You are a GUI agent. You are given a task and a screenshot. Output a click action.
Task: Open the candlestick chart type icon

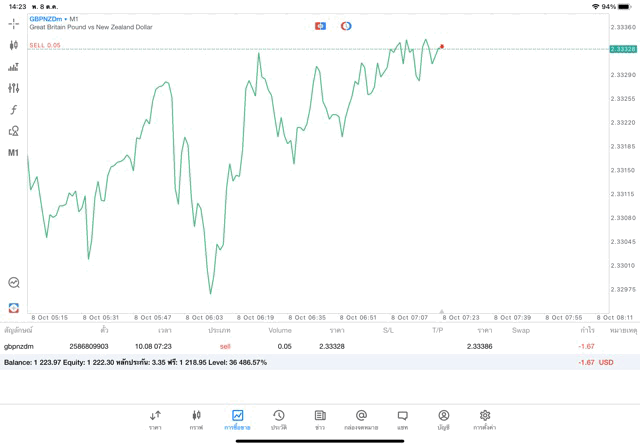[x=14, y=45]
